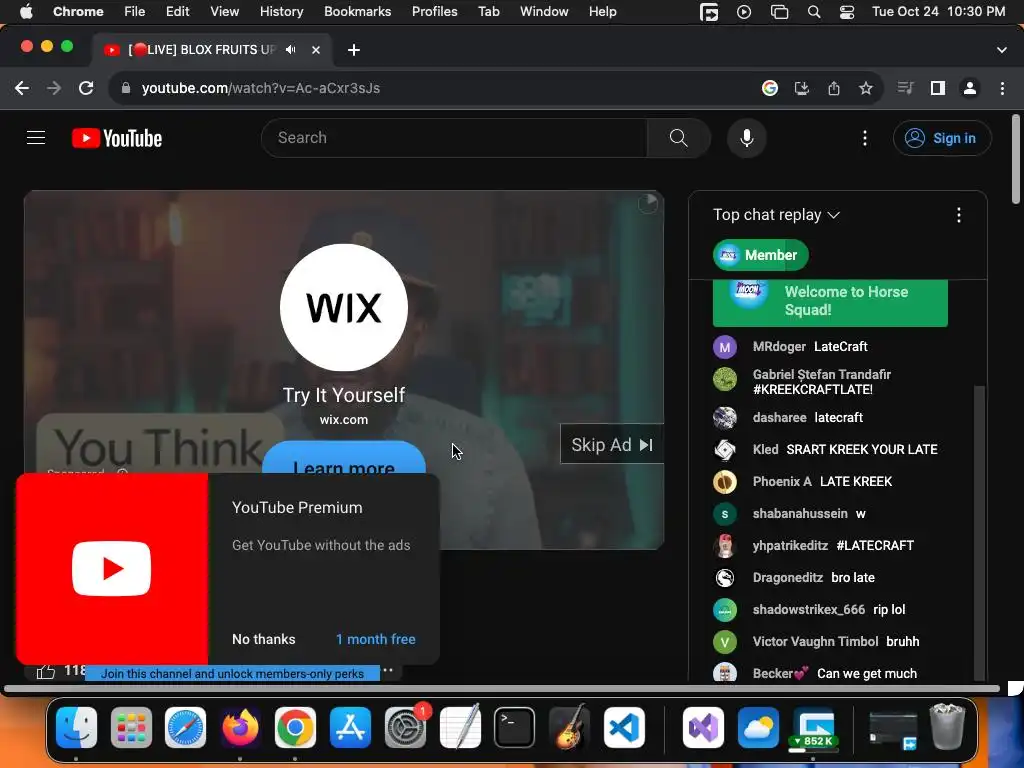Like the video with thumbs-up icon

pos(46,671)
